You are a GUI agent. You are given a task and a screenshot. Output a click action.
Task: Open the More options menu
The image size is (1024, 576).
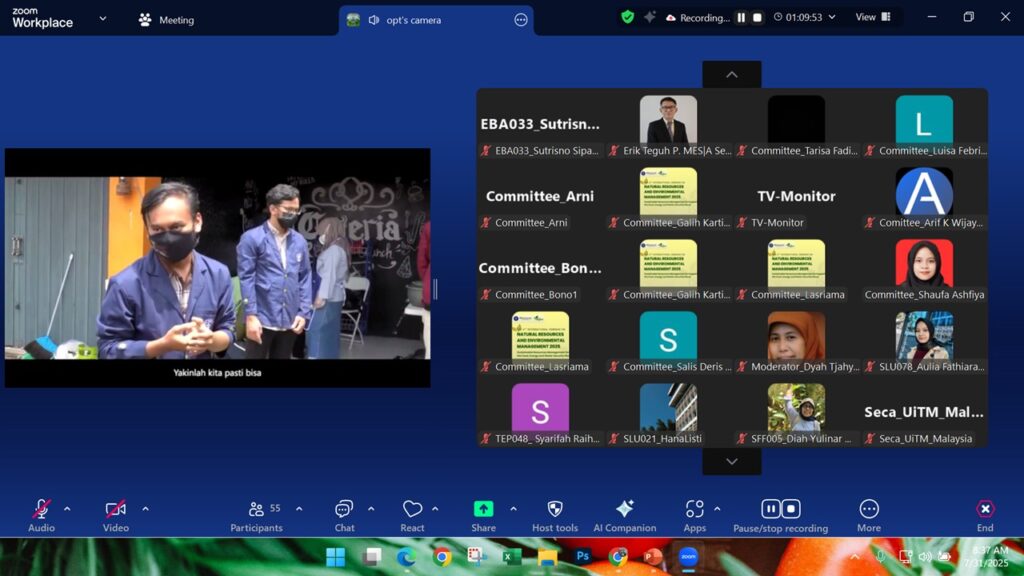(x=869, y=515)
